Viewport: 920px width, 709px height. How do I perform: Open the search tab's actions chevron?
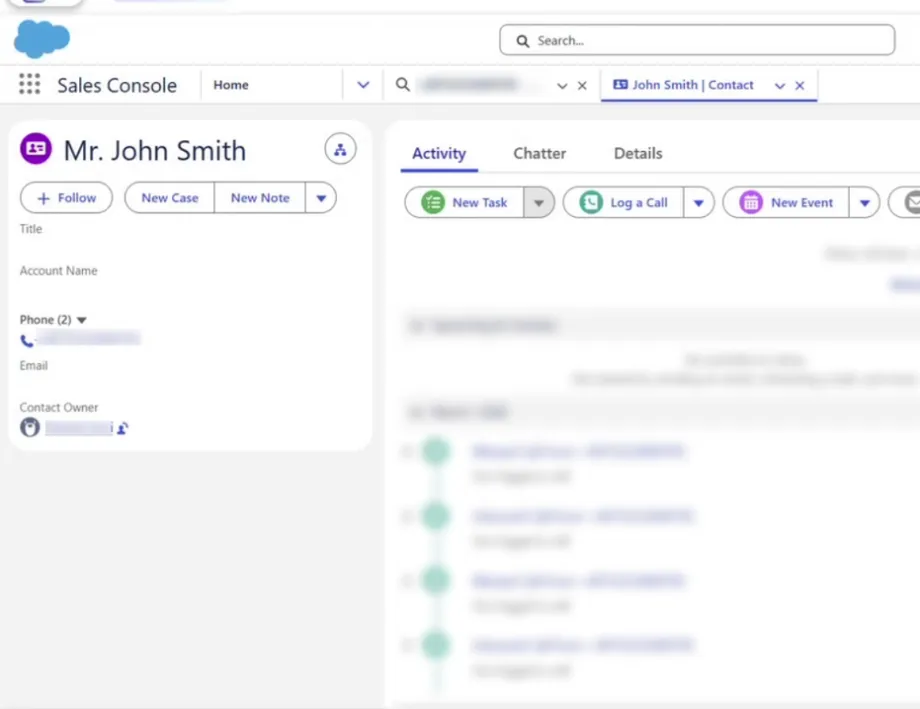(562, 86)
